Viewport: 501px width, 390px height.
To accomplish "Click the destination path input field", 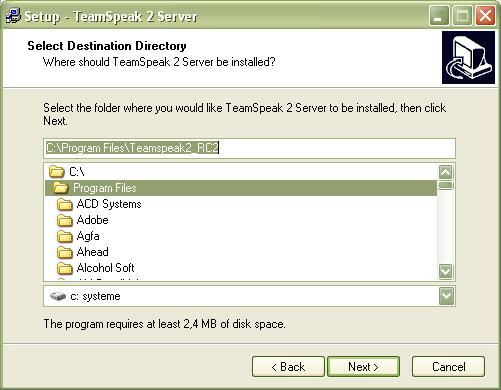I will coord(249,148).
